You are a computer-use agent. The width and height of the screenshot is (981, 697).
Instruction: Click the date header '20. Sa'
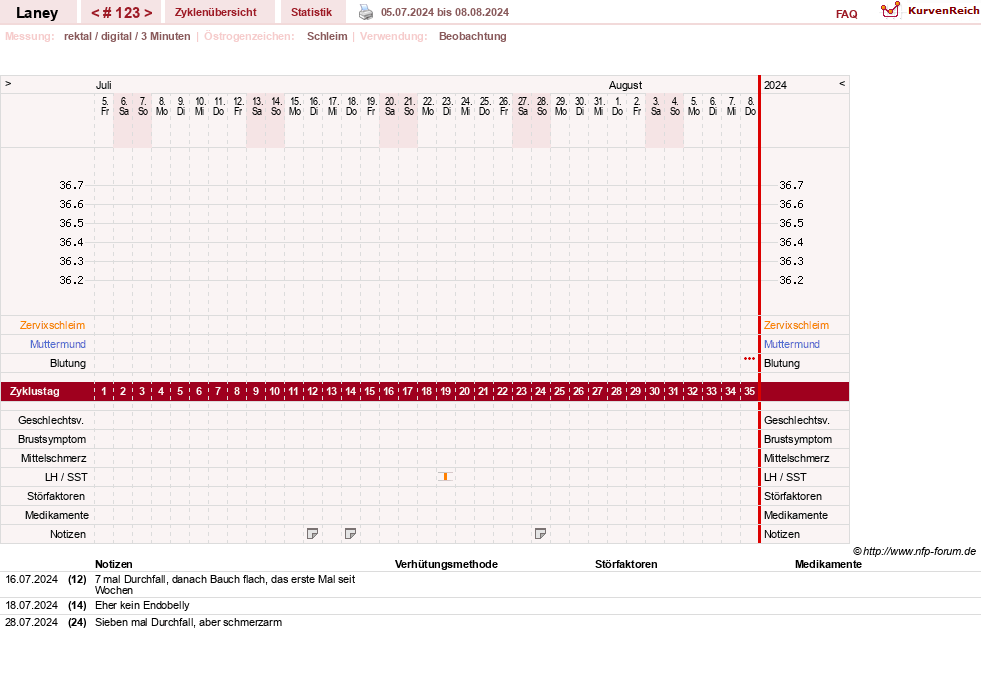(390, 106)
